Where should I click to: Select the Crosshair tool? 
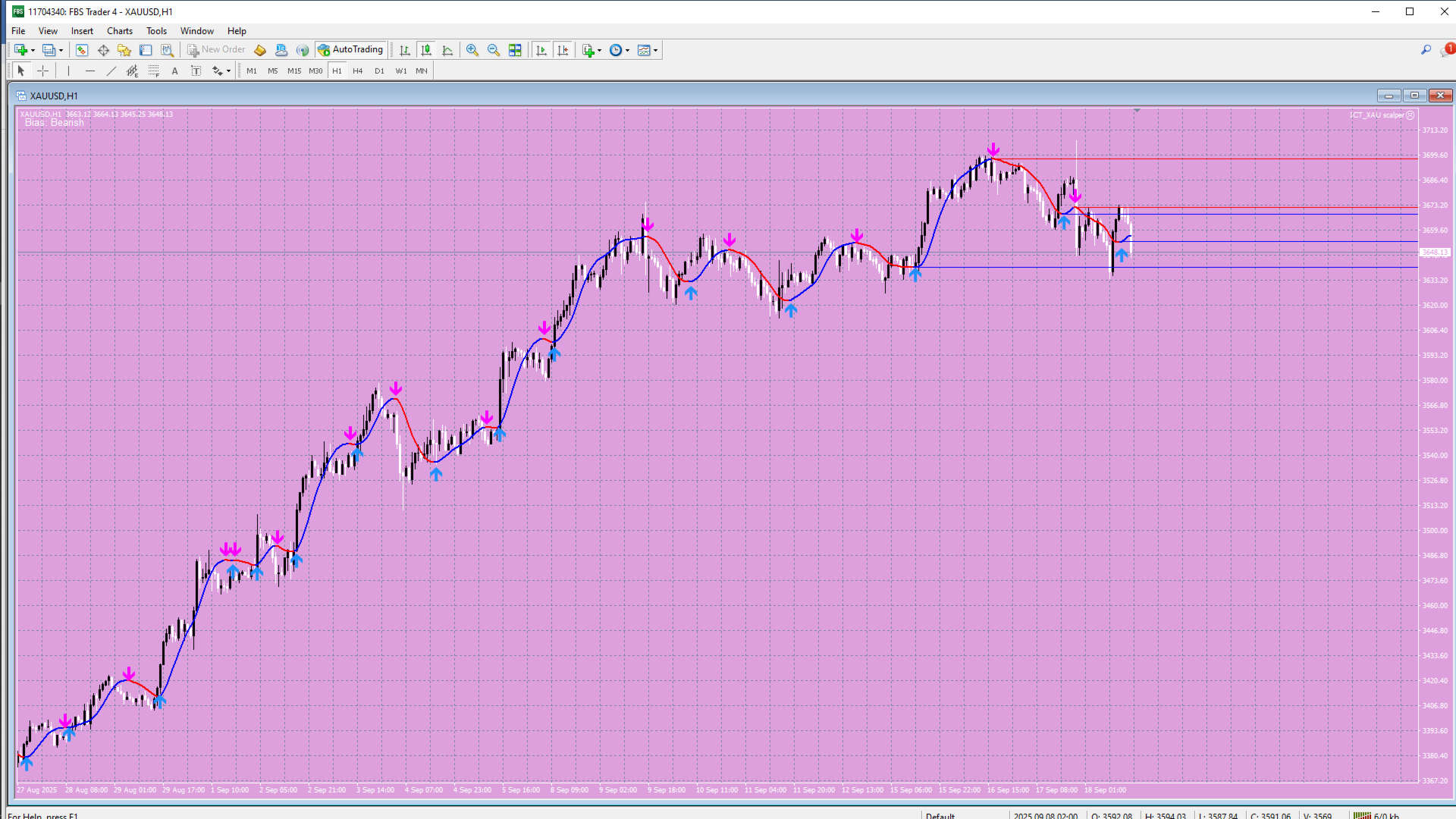pos(43,71)
